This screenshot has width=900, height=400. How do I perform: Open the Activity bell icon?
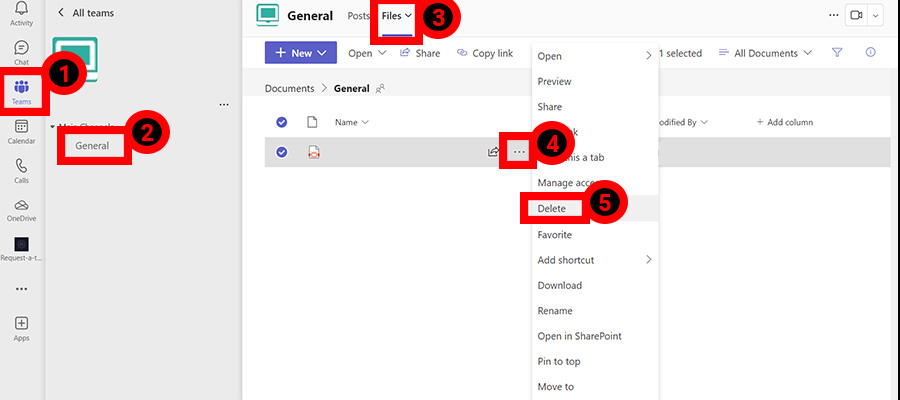(x=22, y=13)
